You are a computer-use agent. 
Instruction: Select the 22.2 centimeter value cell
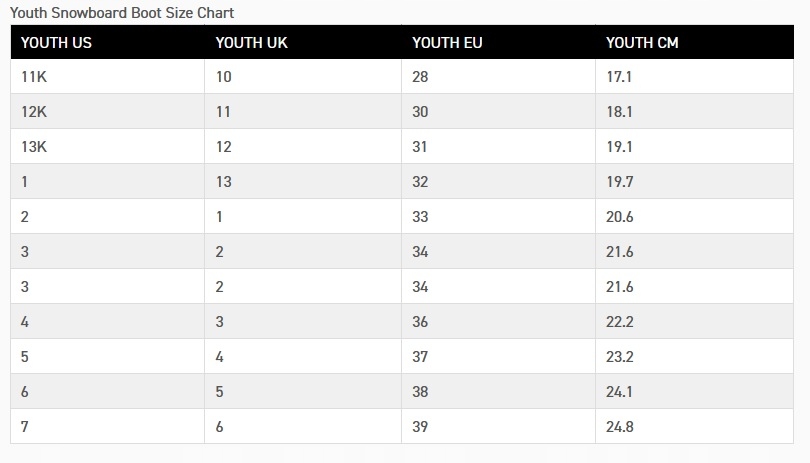(x=620, y=322)
